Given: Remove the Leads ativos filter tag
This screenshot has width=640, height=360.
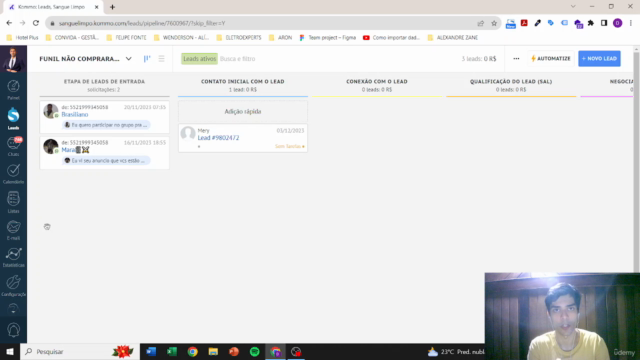Looking at the screenshot, I should (x=199, y=59).
